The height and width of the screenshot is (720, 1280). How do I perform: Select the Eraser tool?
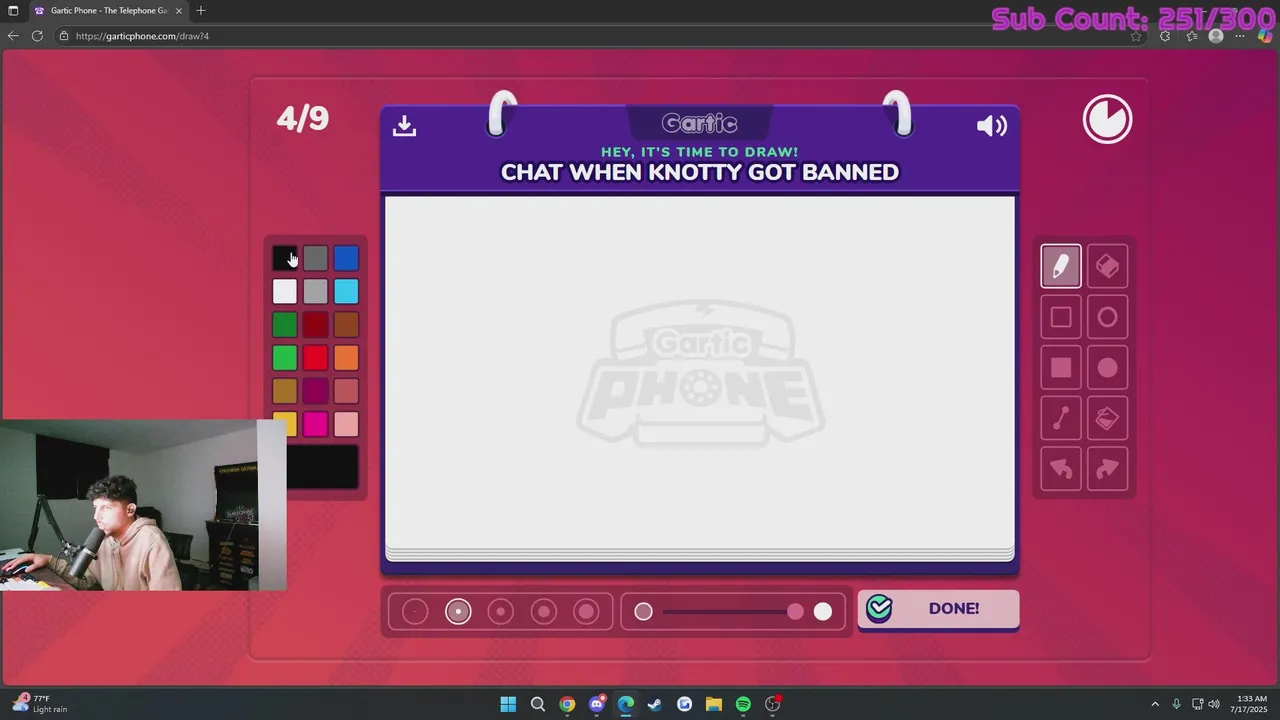(x=1107, y=266)
